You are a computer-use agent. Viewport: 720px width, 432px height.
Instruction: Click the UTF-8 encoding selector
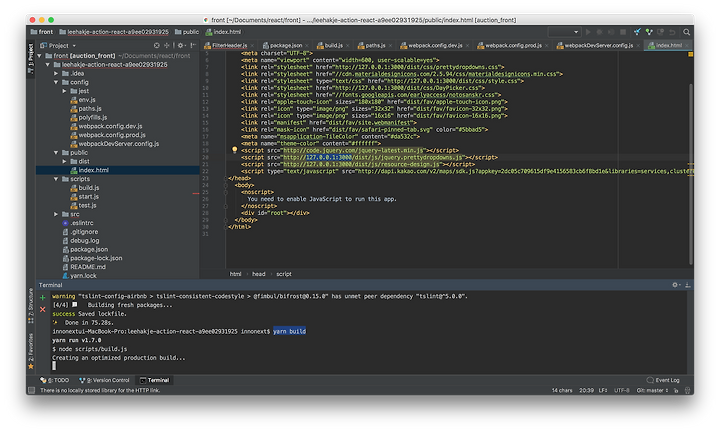point(622,391)
